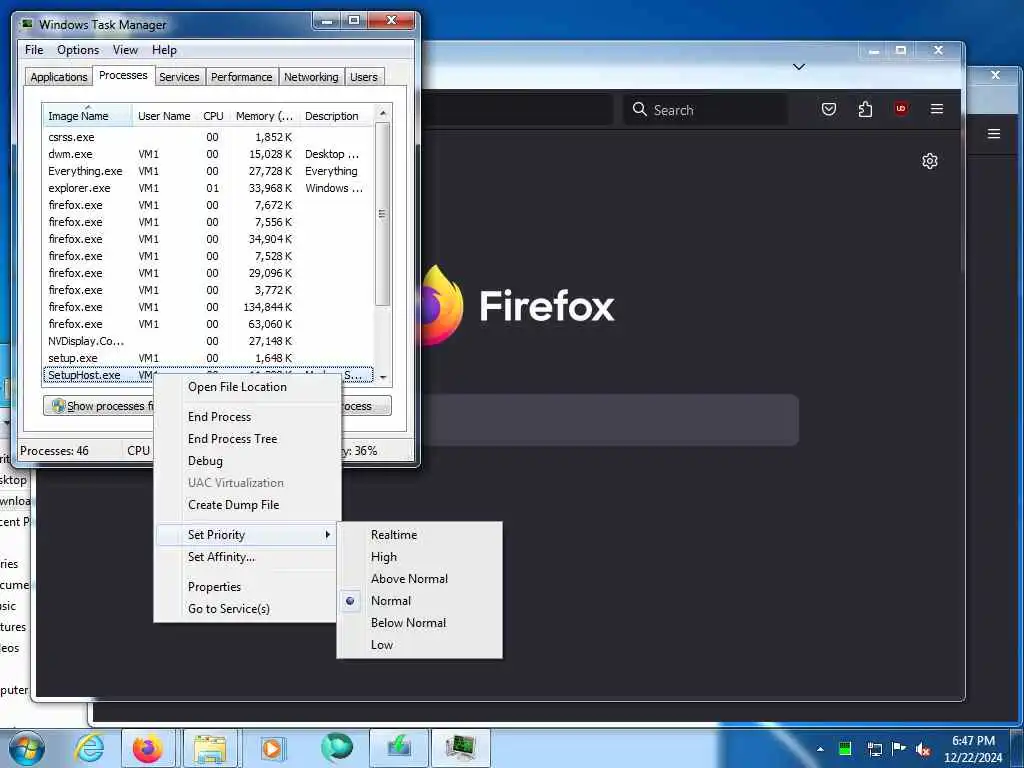Choose Above Normal priority

click(x=419, y=579)
